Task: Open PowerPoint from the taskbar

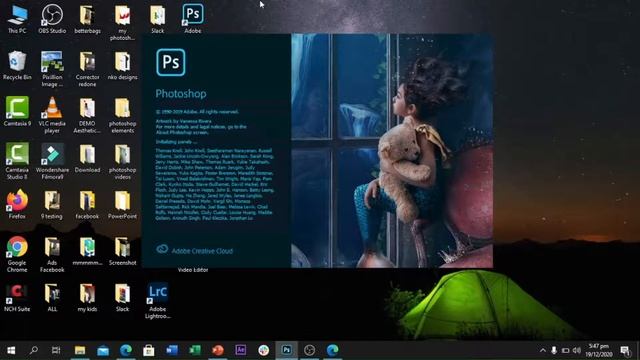Action: [x=218, y=350]
